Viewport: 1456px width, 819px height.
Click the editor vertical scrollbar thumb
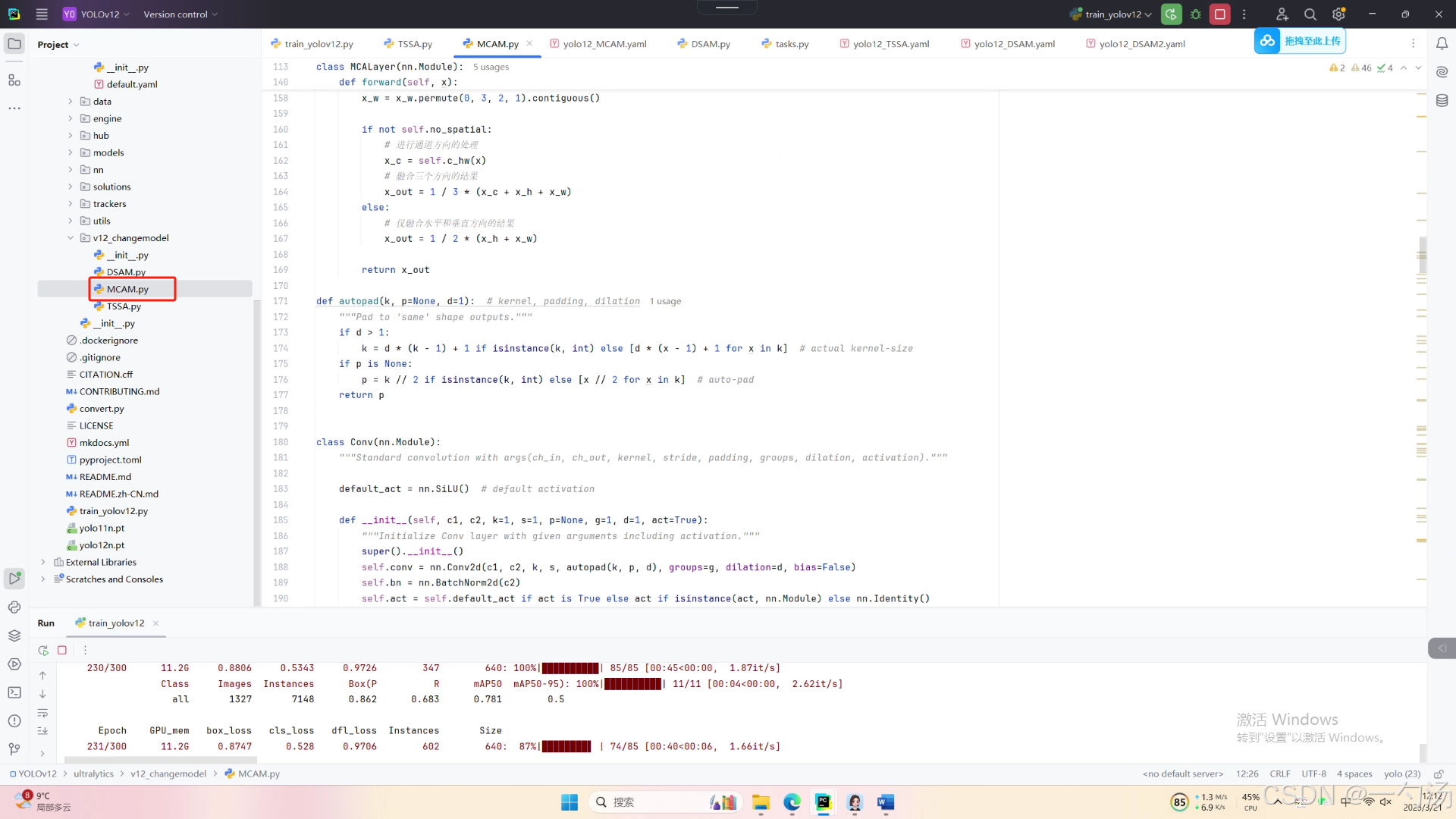[1422, 254]
